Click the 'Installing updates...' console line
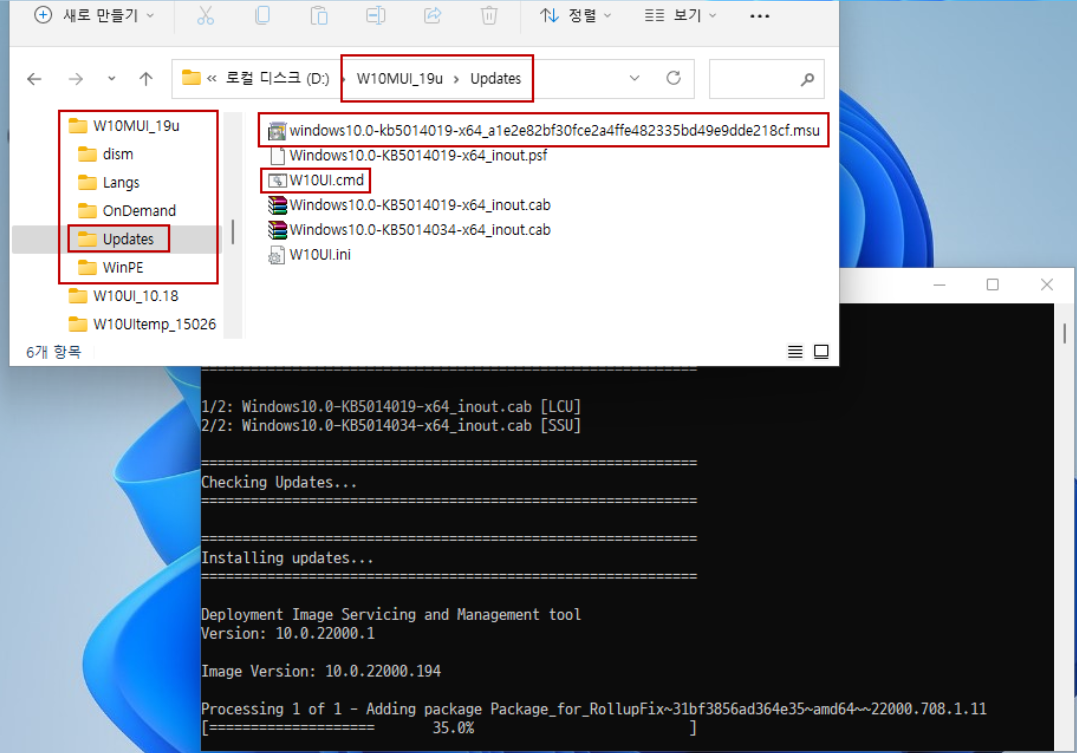The width and height of the screenshot is (1077, 753). coord(288,558)
